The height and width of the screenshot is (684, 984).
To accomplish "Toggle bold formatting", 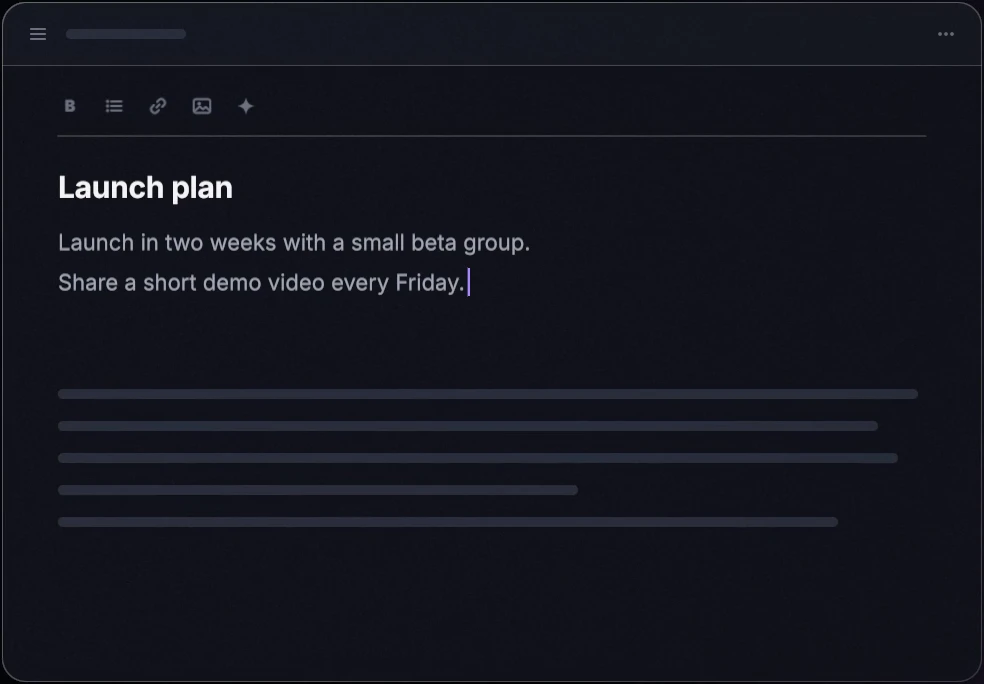I will [x=70, y=106].
